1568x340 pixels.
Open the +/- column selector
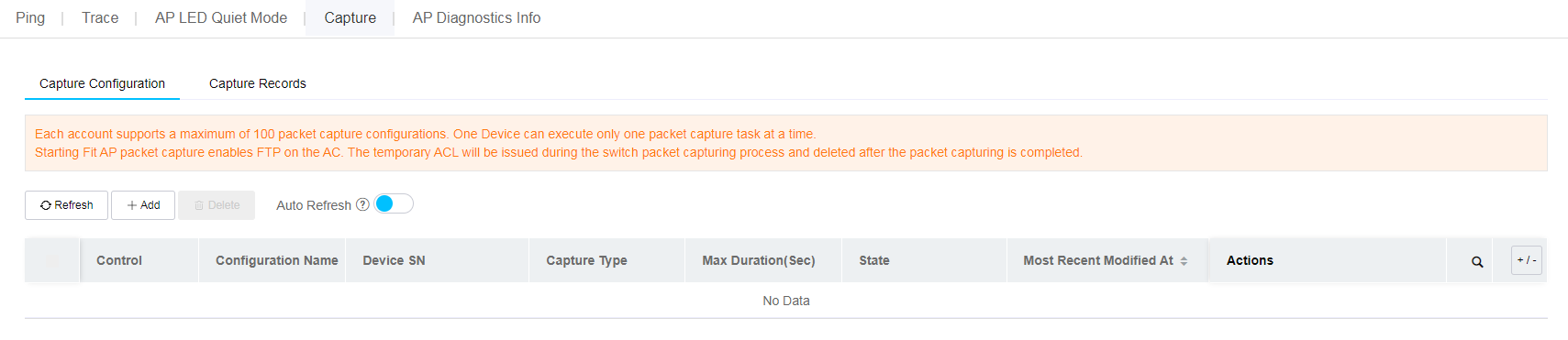[1527, 260]
